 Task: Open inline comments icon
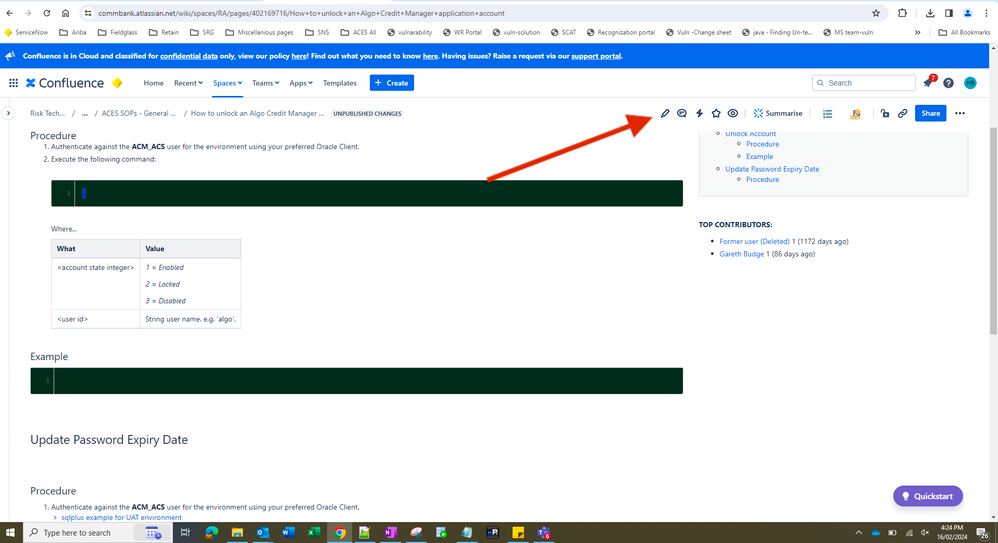click(x=682, y=113)
